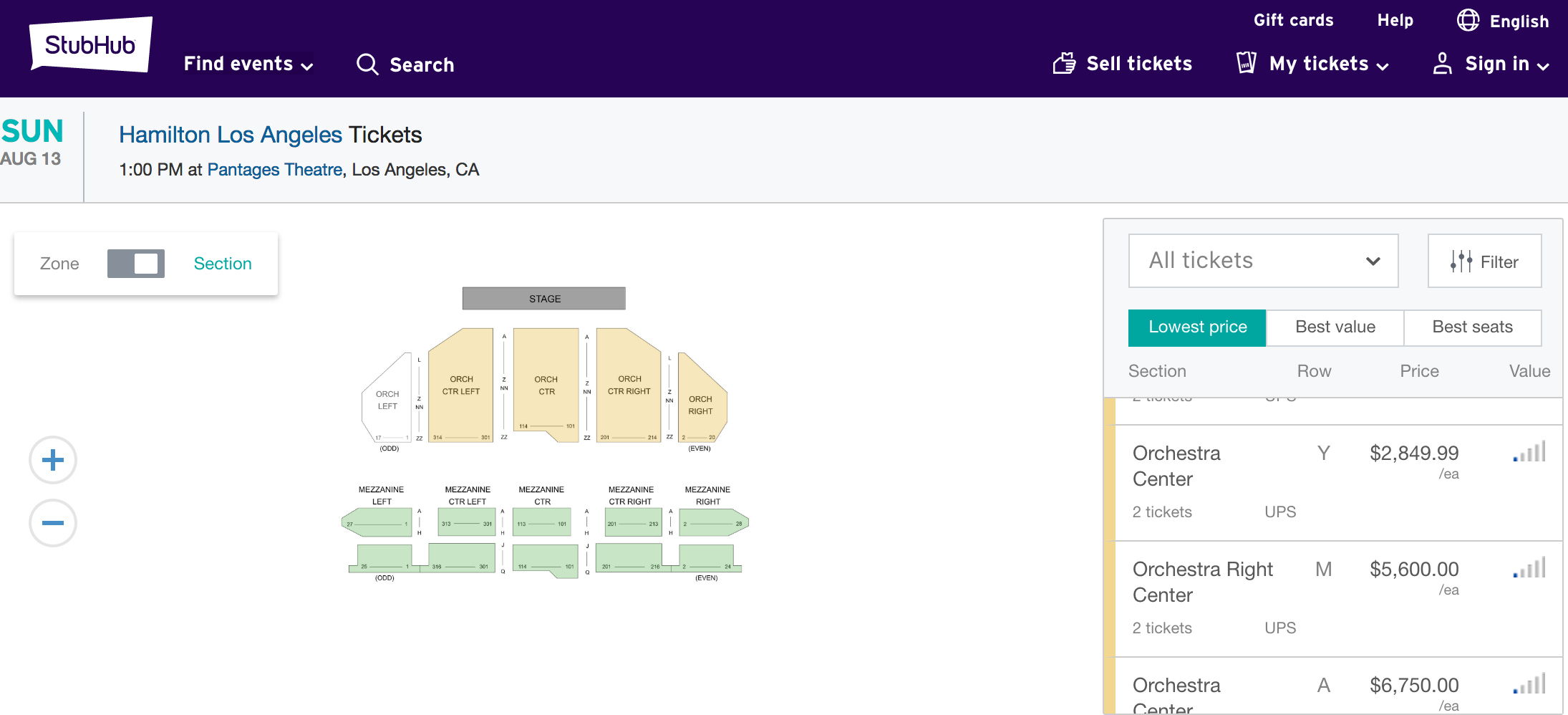Click the globe language icon
The height and width of the screenshot is (715, 1568).
[1468, 20]
